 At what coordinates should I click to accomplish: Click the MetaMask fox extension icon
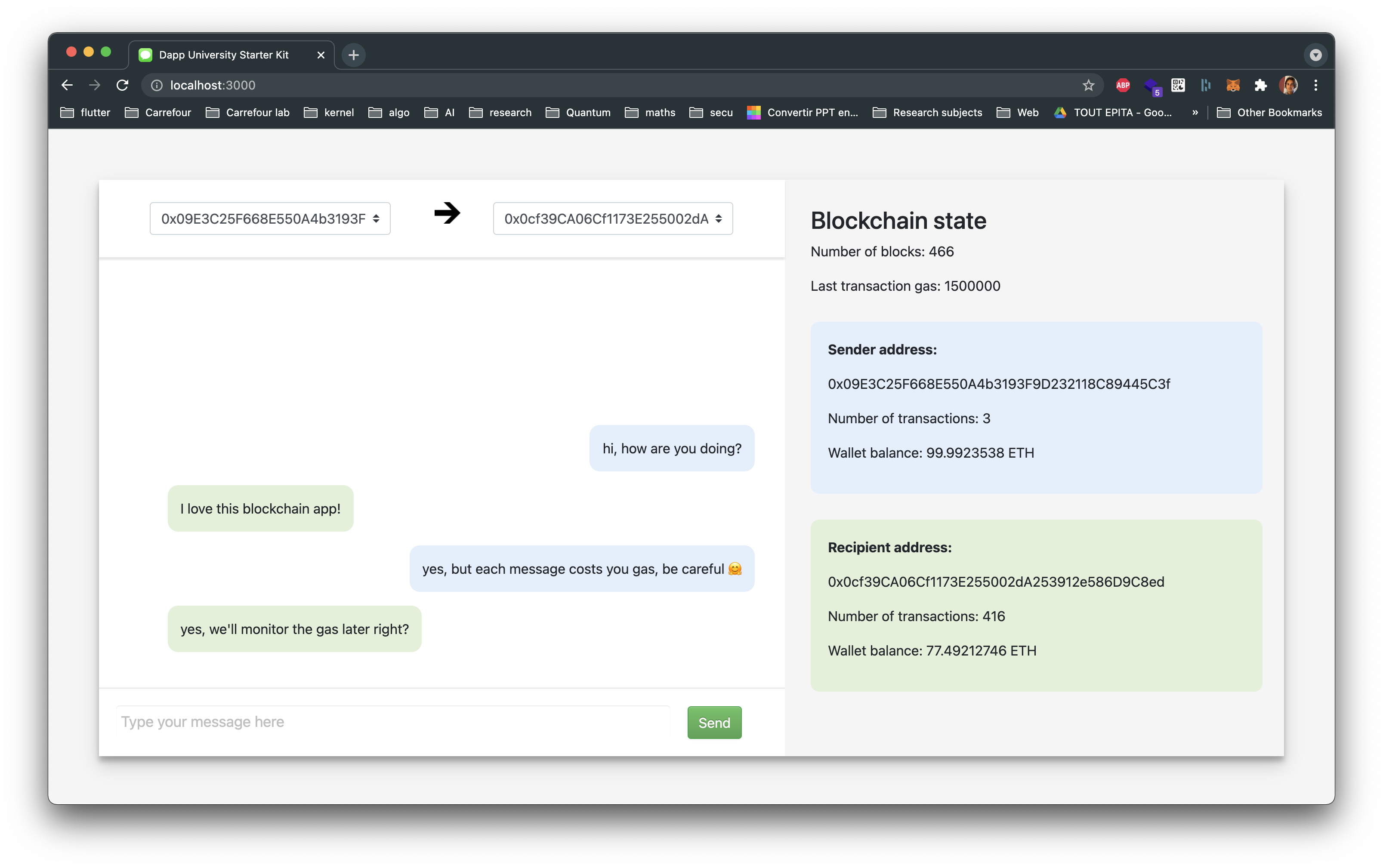click(x=1232, y=86)
